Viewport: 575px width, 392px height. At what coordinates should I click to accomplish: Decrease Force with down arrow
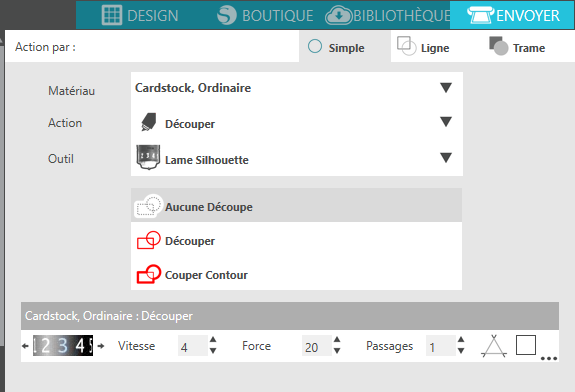pos(337,351)
